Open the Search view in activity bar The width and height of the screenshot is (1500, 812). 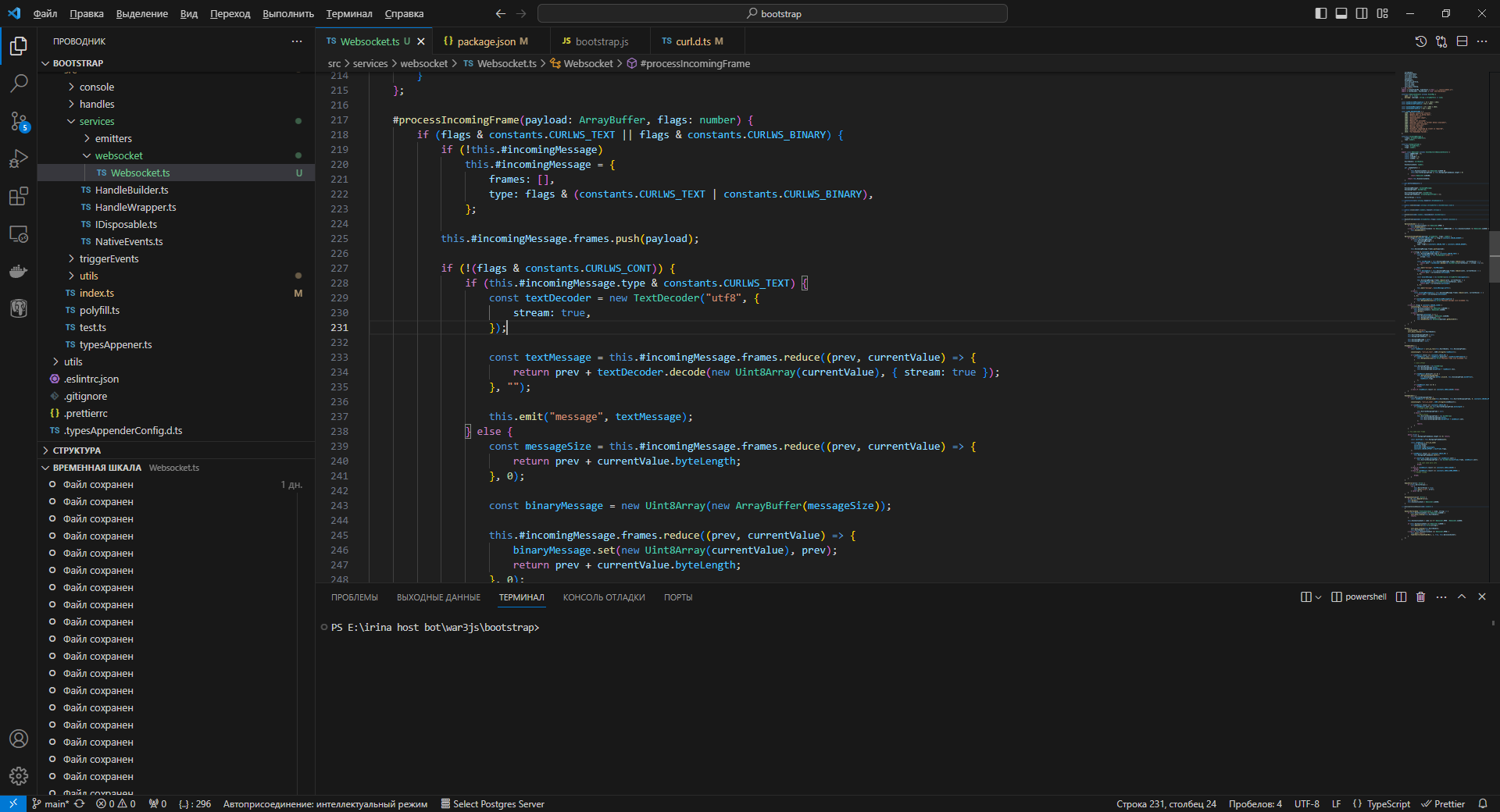click(x=19, y=83)
